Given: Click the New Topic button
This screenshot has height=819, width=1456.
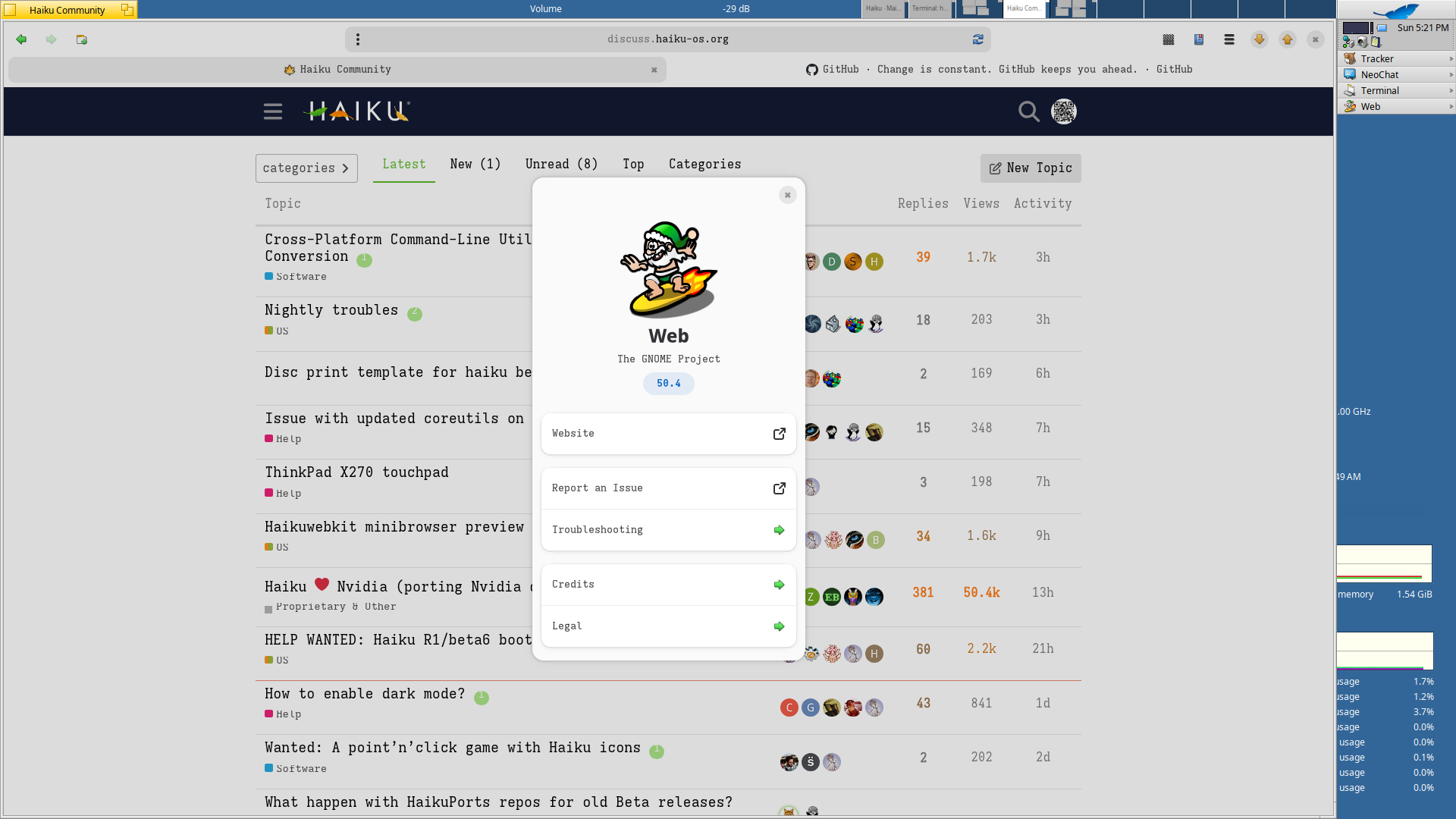Looking at the screenshot, I should coord(1031,168).
